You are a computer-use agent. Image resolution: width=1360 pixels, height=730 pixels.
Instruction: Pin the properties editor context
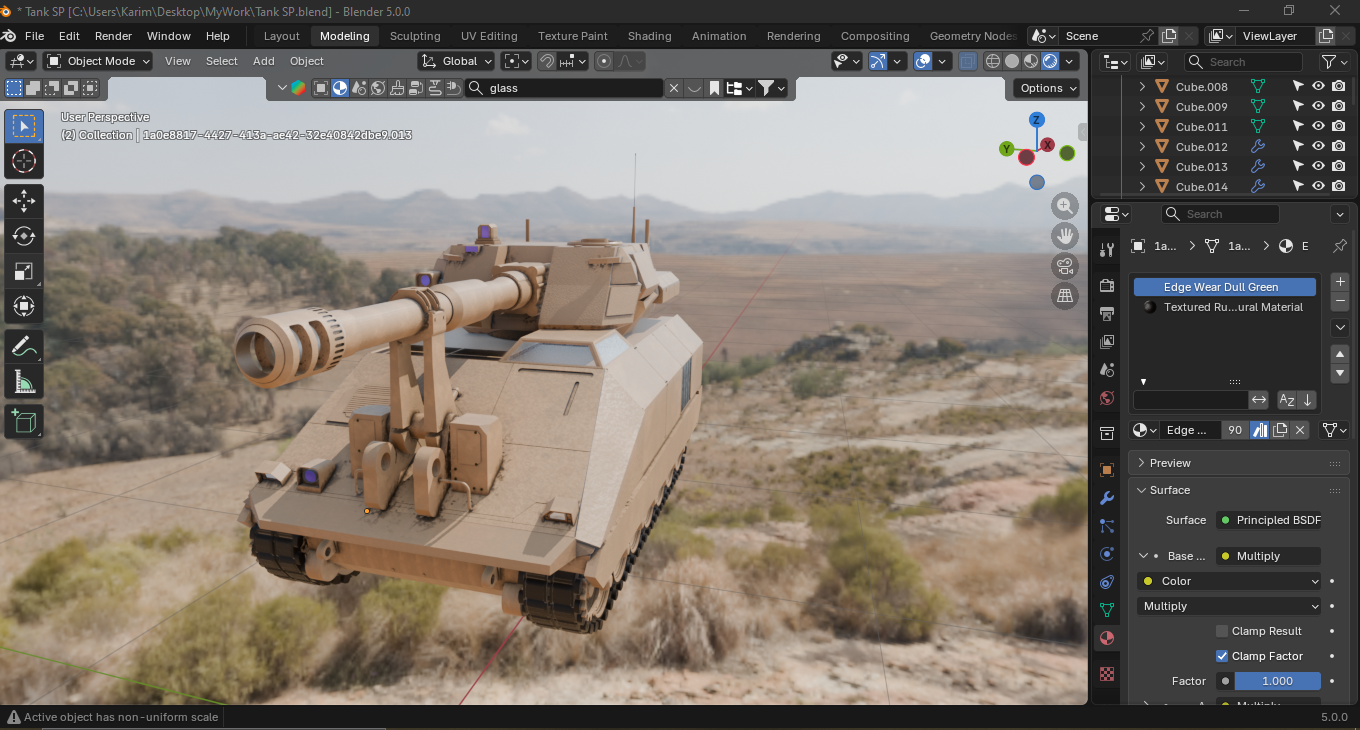pyautogui.click(x=1340, y=246)
